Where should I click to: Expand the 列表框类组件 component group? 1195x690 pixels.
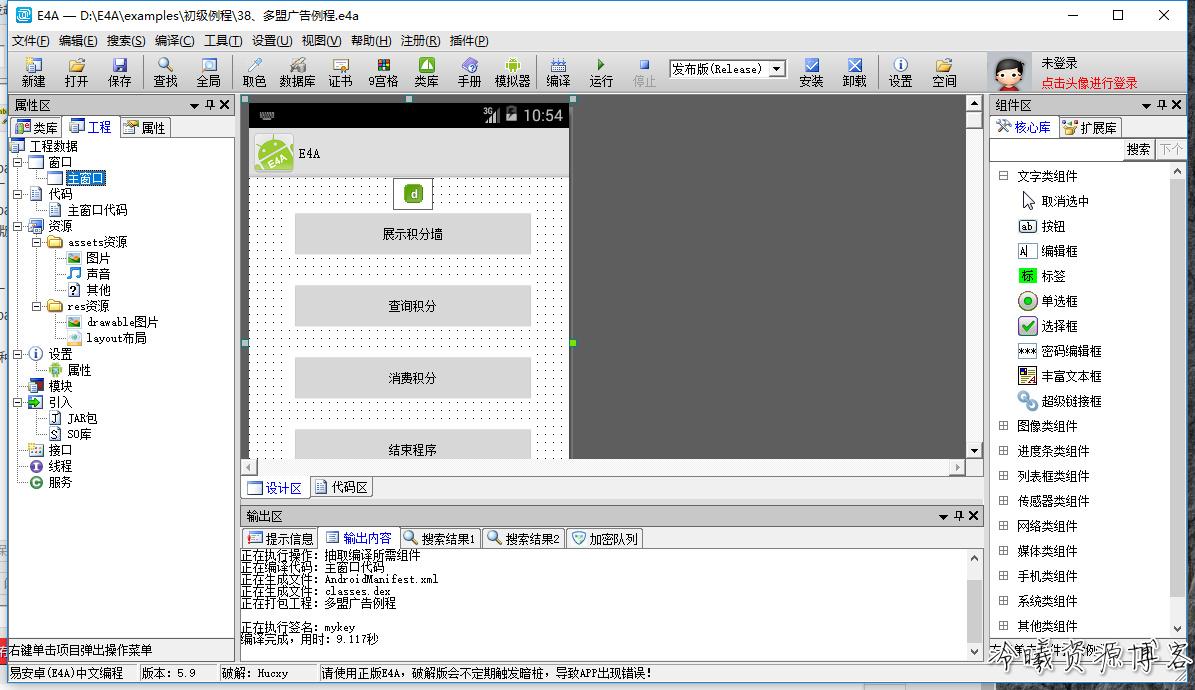tap(1003, 477)
